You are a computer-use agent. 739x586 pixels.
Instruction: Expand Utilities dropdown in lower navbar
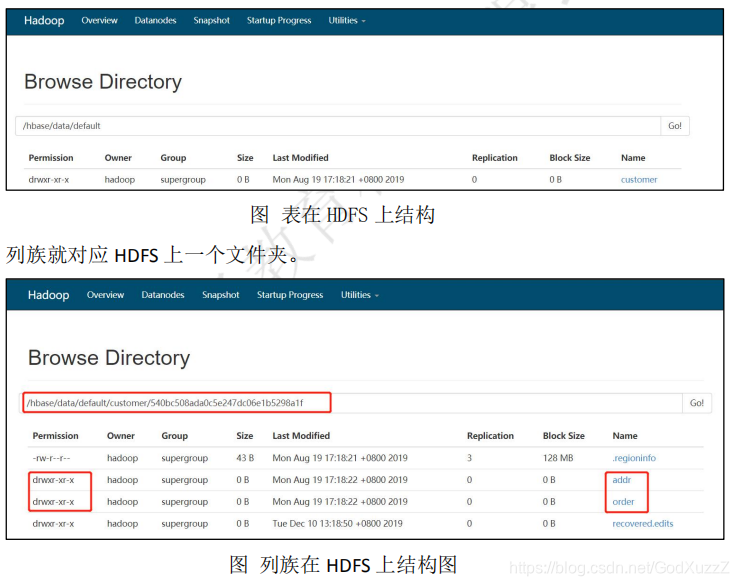coord(360,295)
